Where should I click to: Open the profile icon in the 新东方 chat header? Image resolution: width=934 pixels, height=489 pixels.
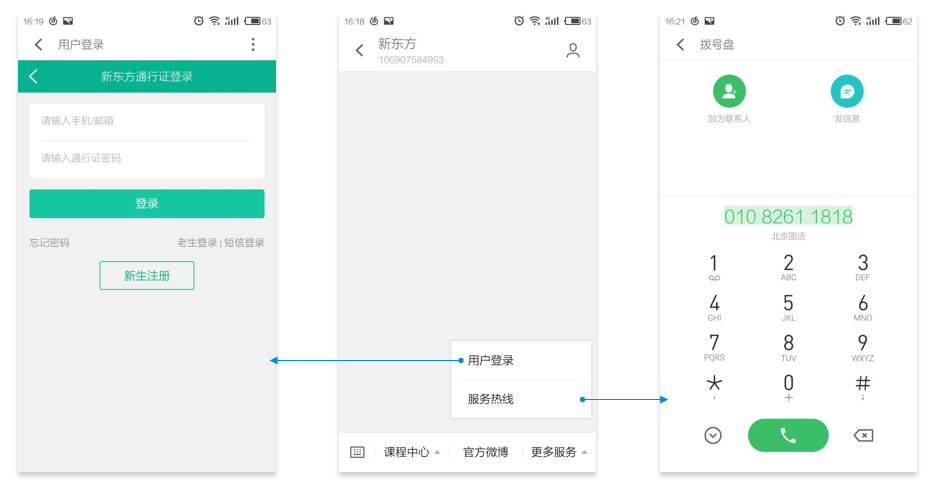click(x=573, y=51)
